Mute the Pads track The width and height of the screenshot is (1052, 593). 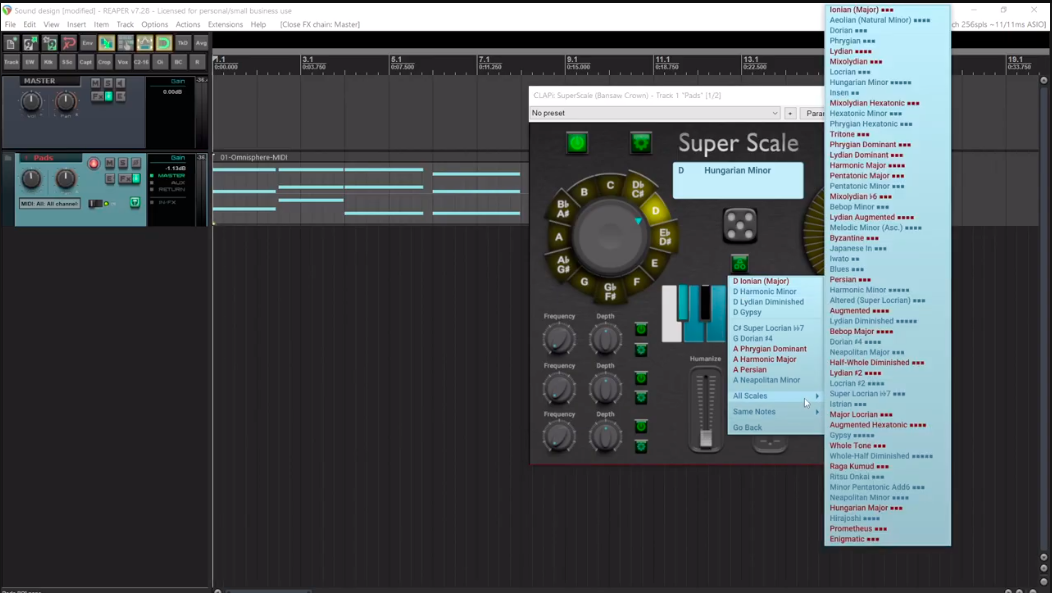click(x=109, y=163)
